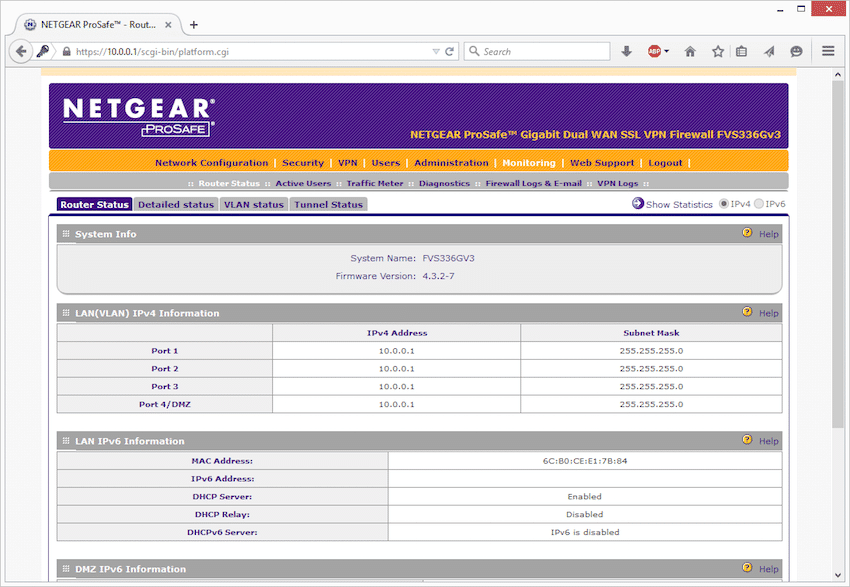Select firmware version 4.3.2-7 text
Image resolution: width=850 pixels, height=587 pixels.
click(439, 276)
